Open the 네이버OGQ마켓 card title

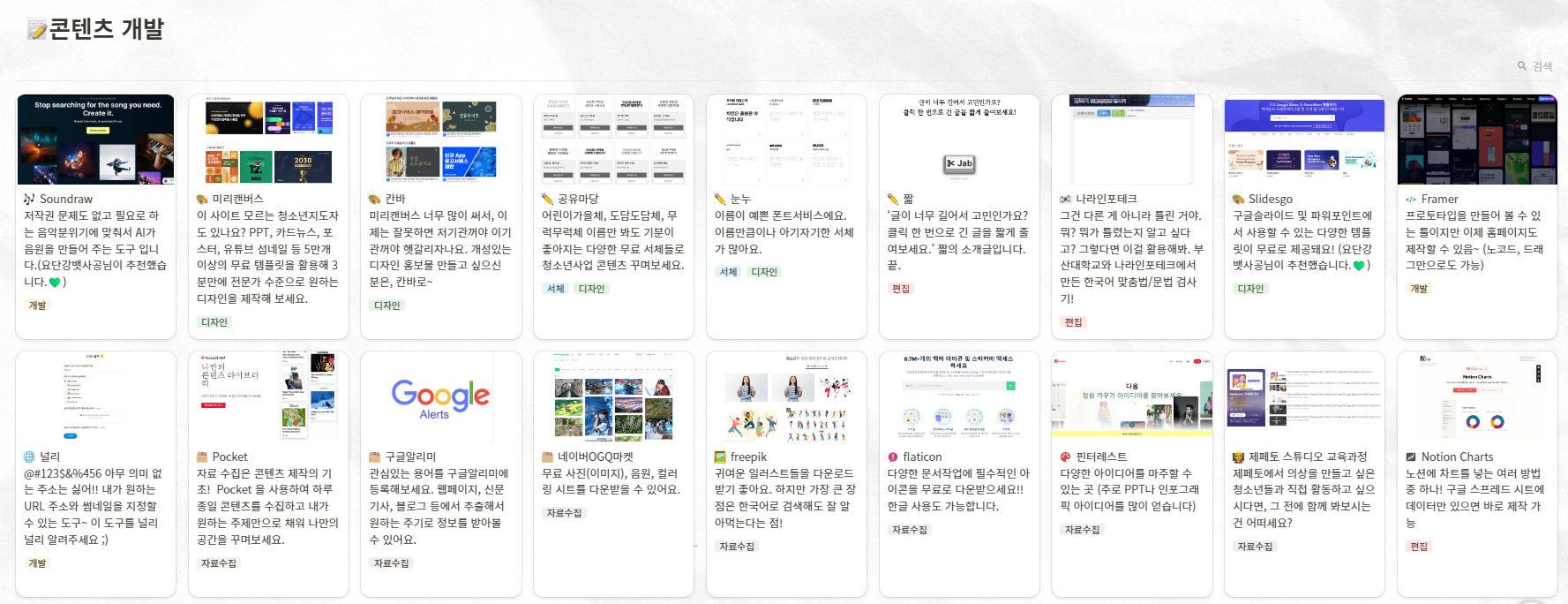(596, 457)
